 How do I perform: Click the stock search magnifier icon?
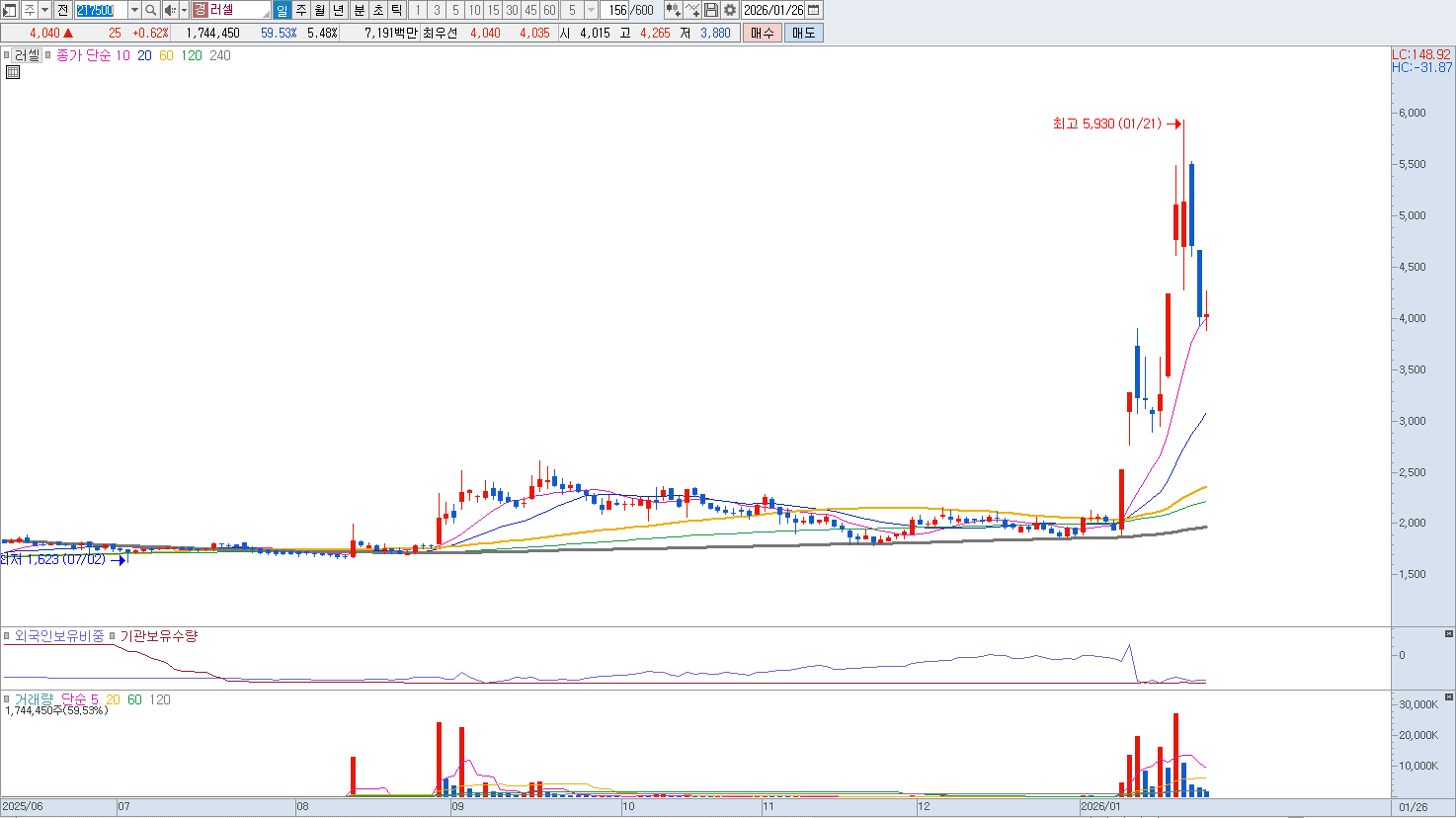click(x=151, y=10)
